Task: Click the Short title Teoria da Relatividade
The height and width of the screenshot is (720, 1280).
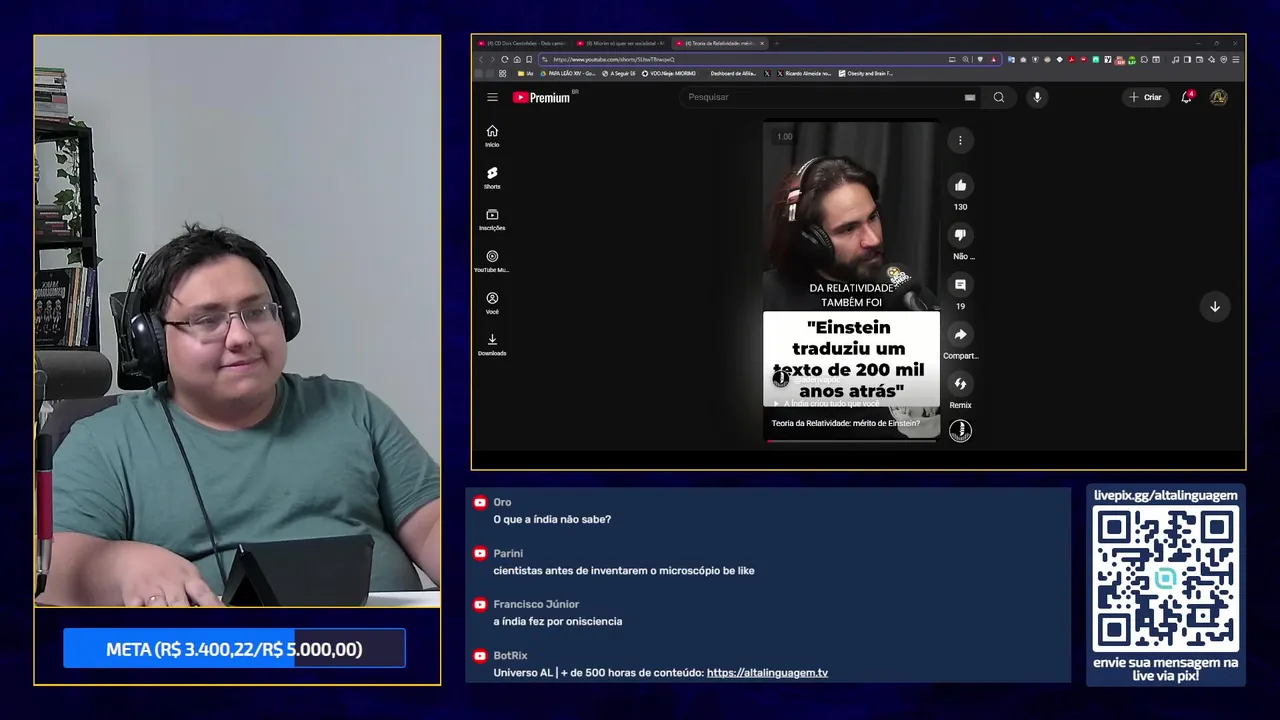Action: pyautogui.click(x=845, y=423)
